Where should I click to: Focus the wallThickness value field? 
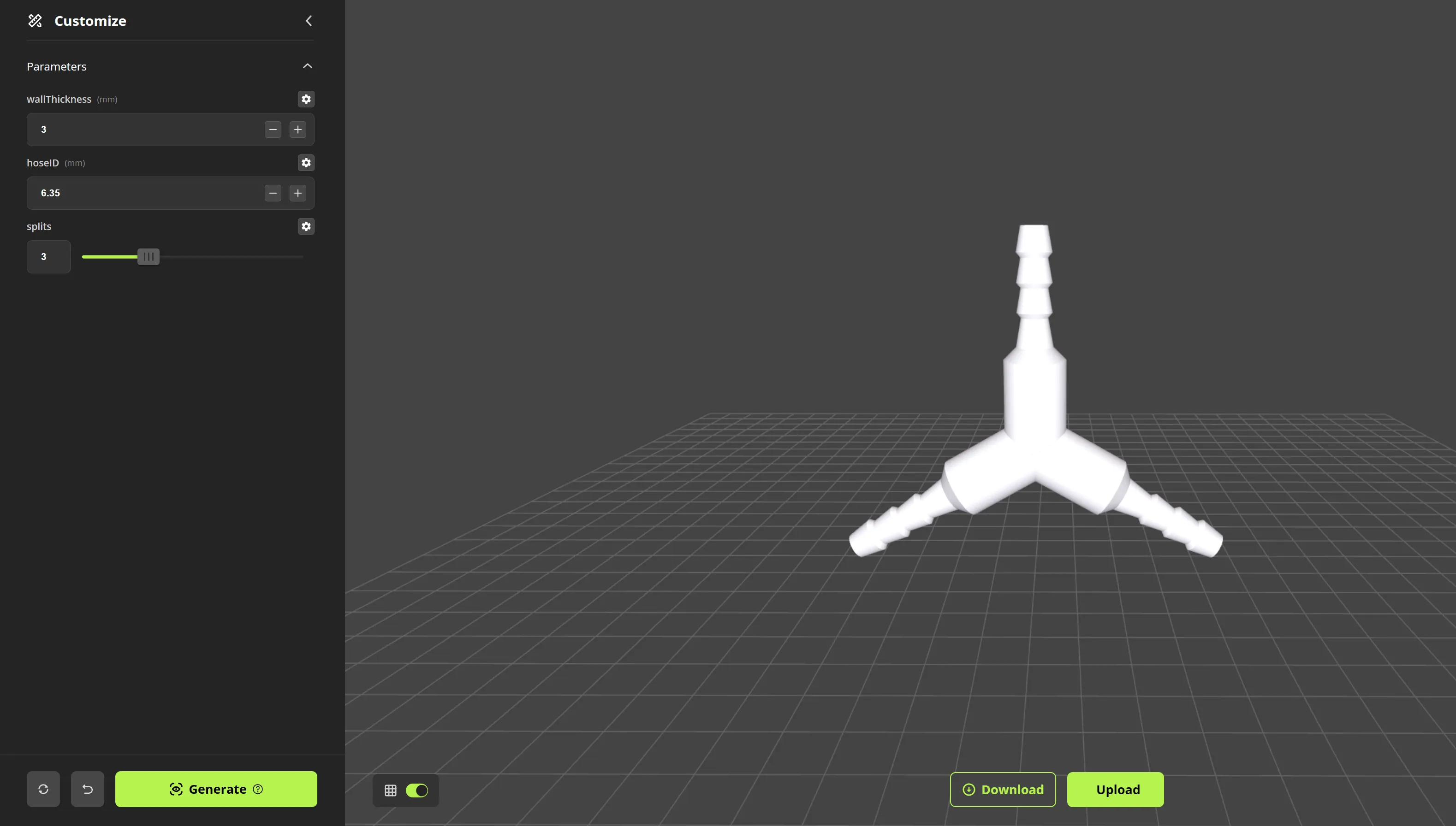coord(170,130)
